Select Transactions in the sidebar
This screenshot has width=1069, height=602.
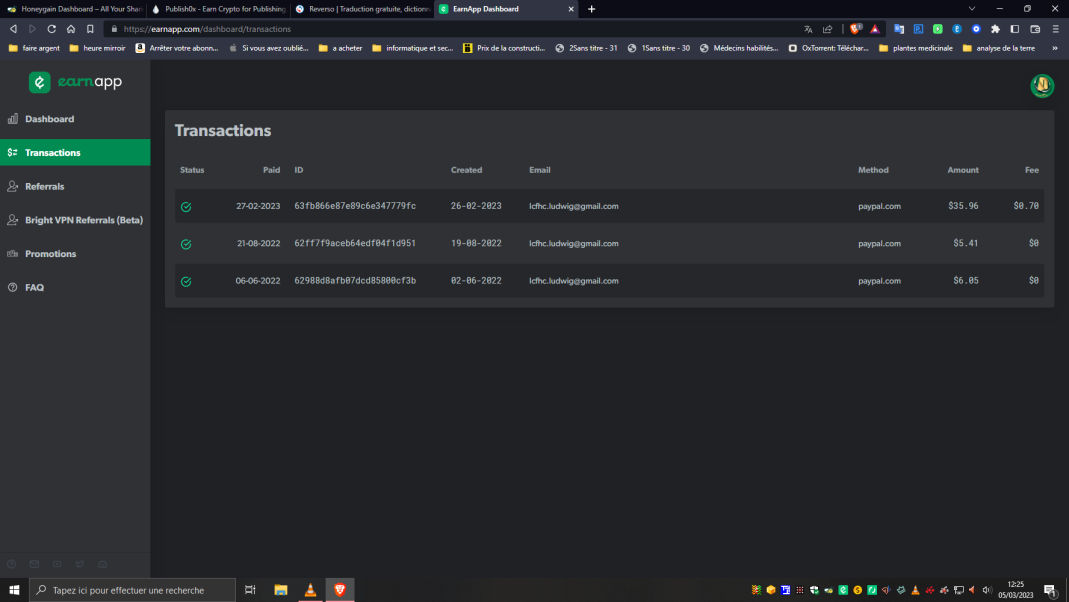coord(75,153)
